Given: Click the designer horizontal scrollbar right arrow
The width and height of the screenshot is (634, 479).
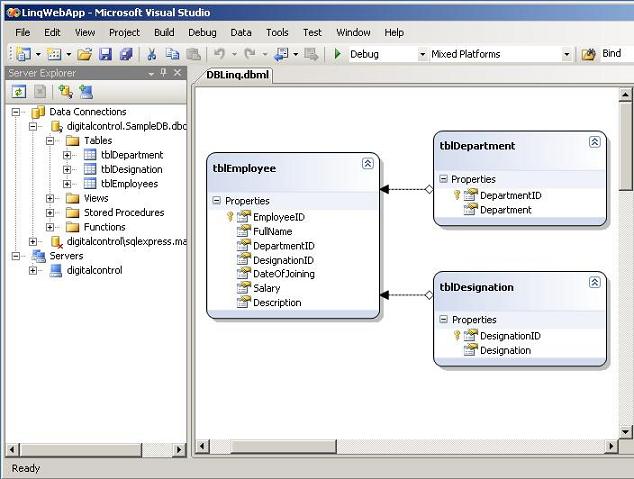Looking at the screenshot, I should point(611,446).
